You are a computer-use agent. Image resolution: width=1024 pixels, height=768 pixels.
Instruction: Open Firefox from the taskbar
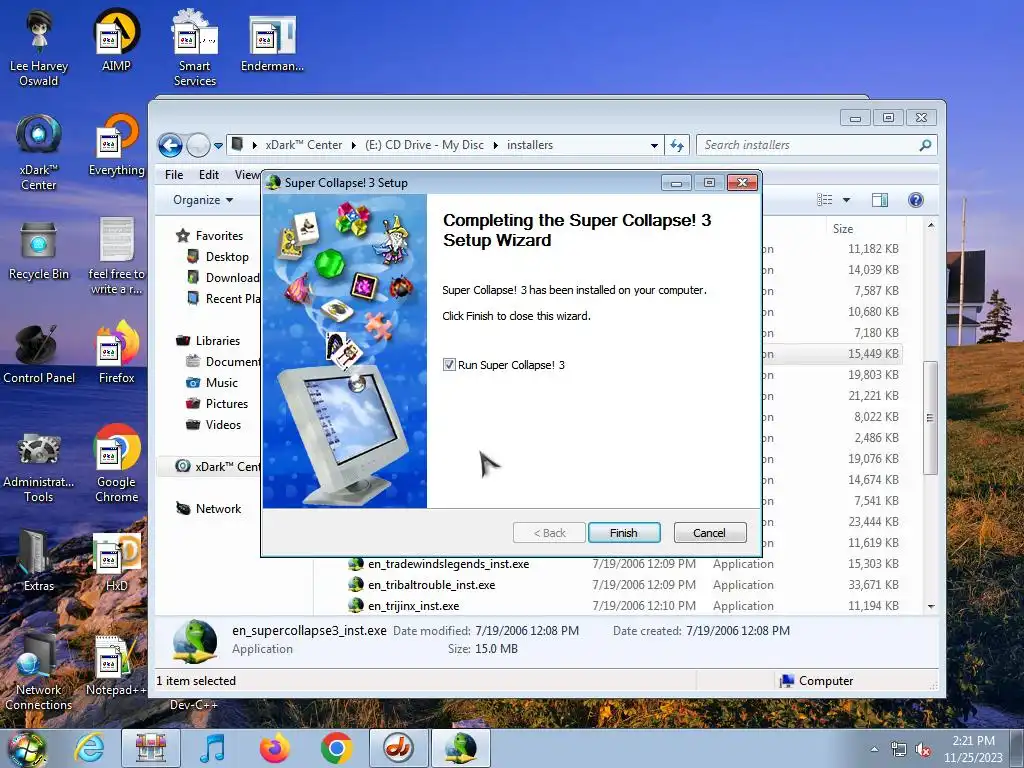coord(274,748)
